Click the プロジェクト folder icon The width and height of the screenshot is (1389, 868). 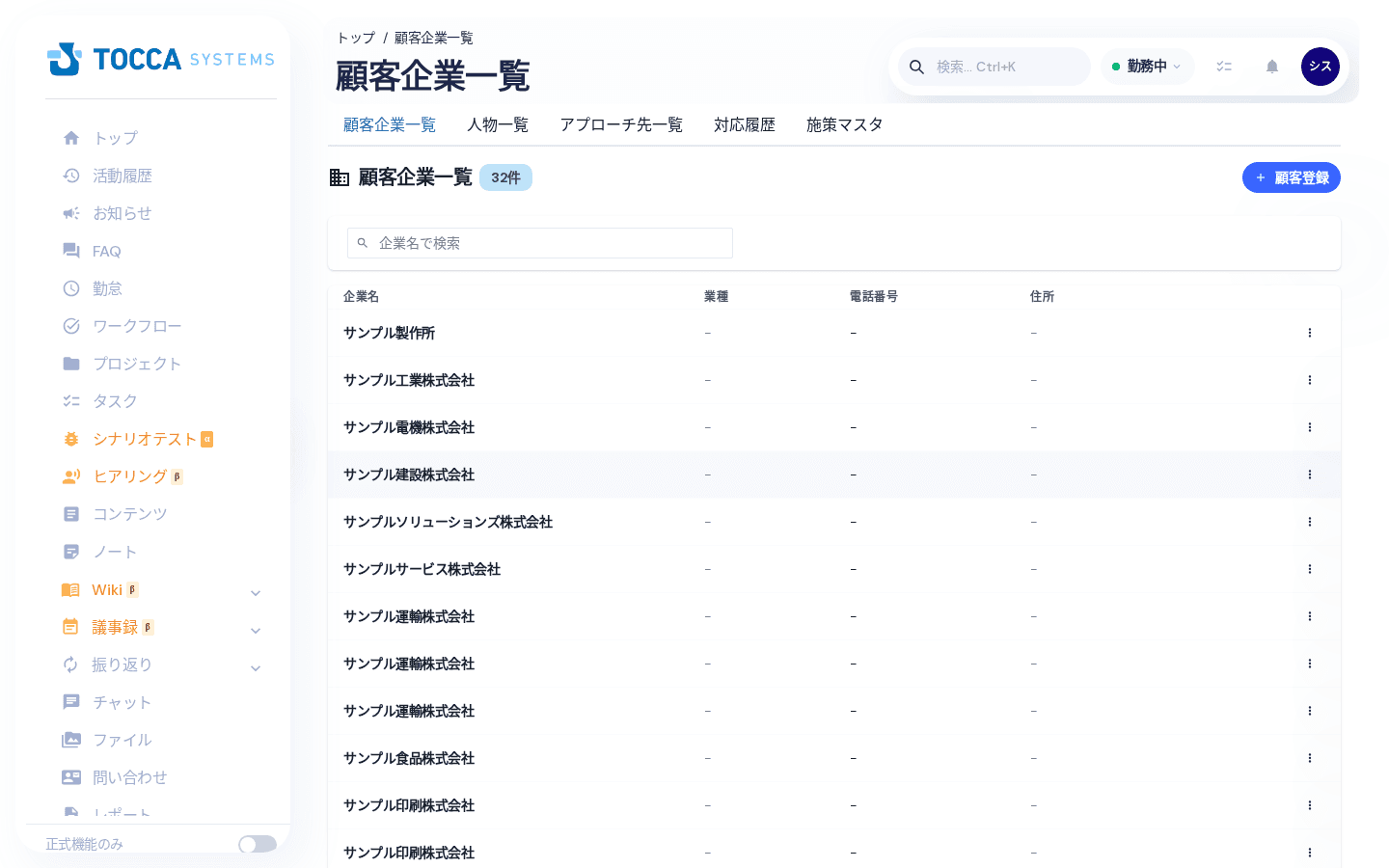tap(71, 364)
